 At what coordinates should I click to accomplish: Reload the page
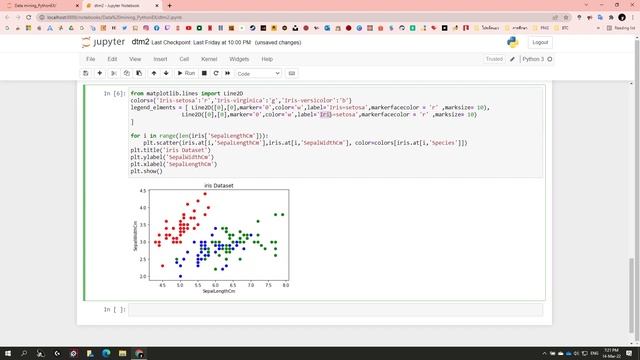[29, 17]
